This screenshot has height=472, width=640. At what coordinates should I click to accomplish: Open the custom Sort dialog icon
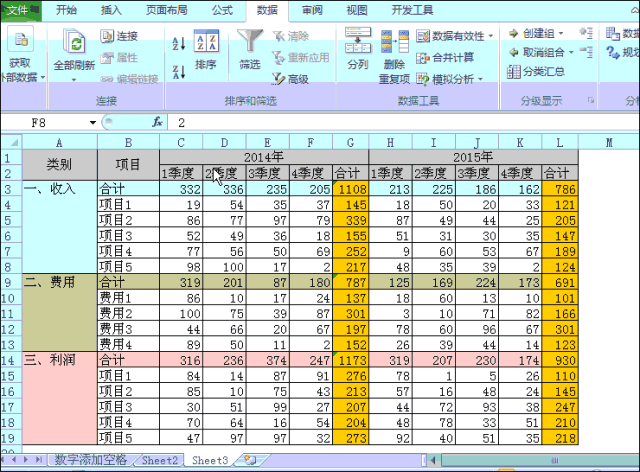(x=206, y=41)
